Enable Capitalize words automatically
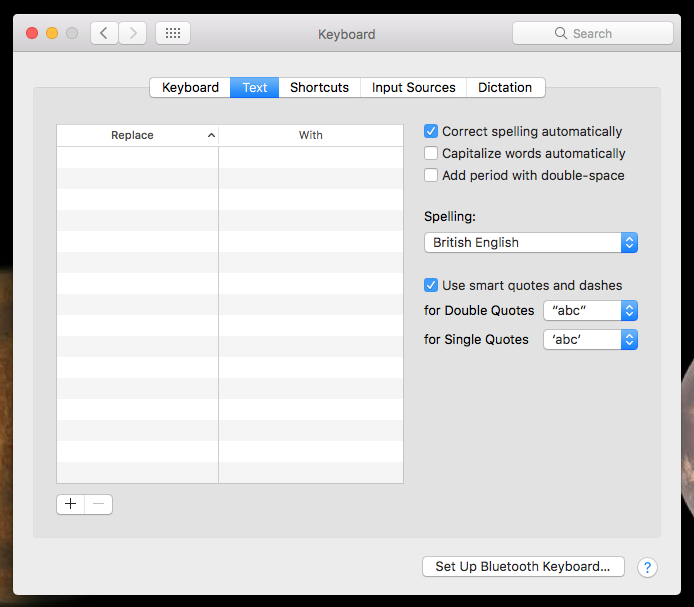This screenshot has width=694, height=607. [x=431, y=153]
